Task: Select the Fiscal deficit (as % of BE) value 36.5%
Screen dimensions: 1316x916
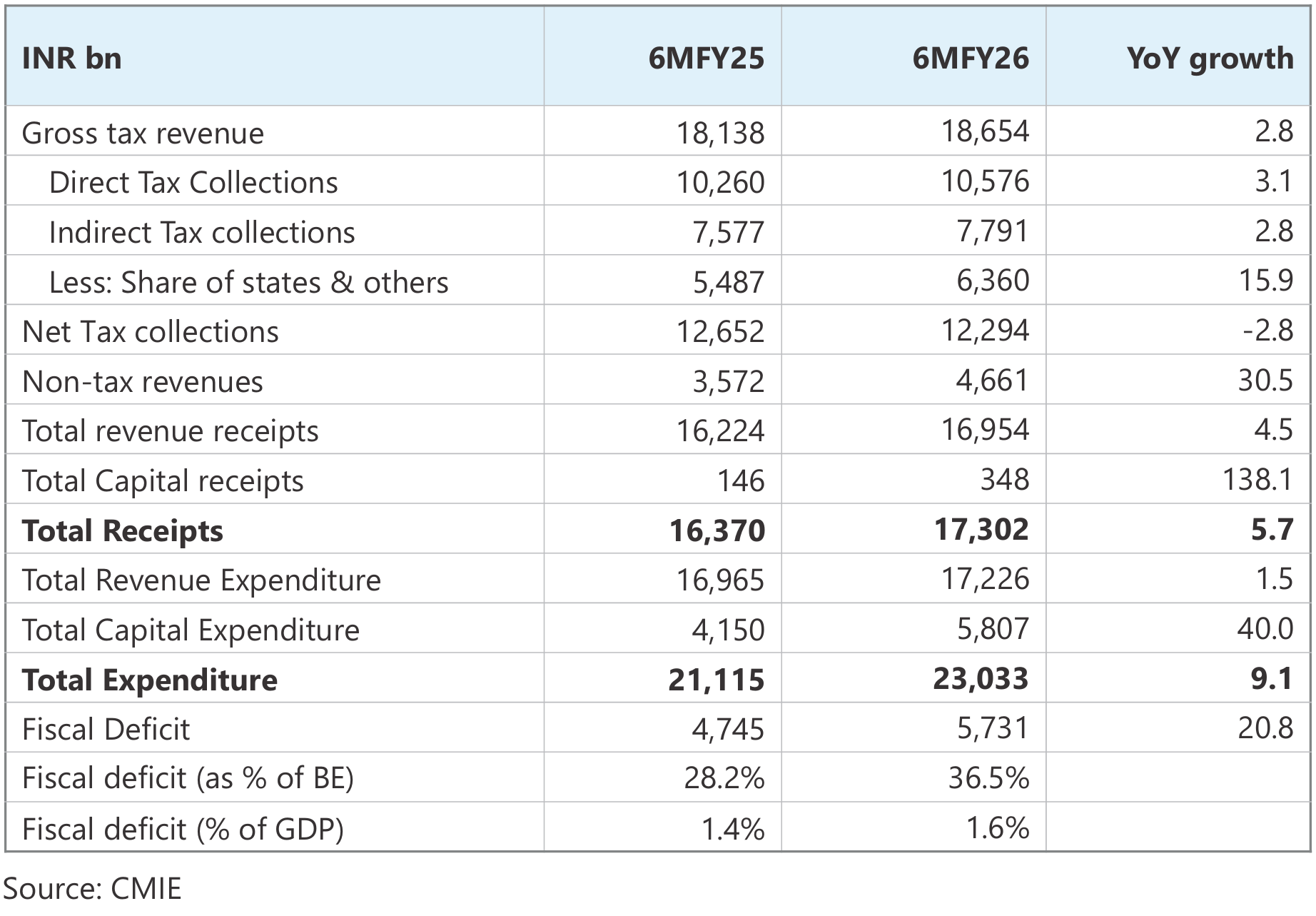Action: (988, 778)
